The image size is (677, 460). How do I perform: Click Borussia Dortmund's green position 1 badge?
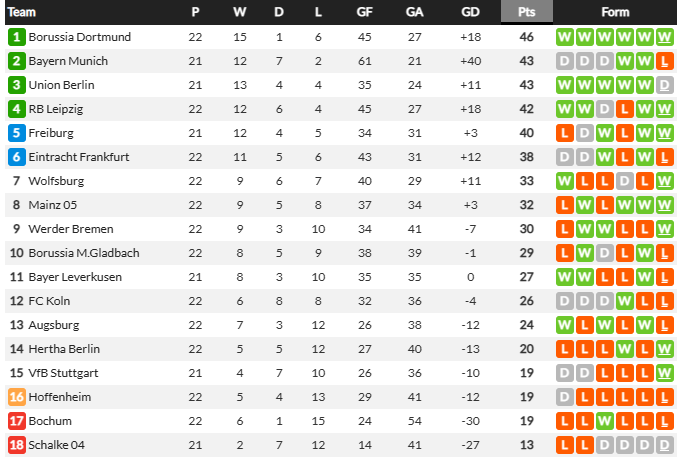click(16, 37)
